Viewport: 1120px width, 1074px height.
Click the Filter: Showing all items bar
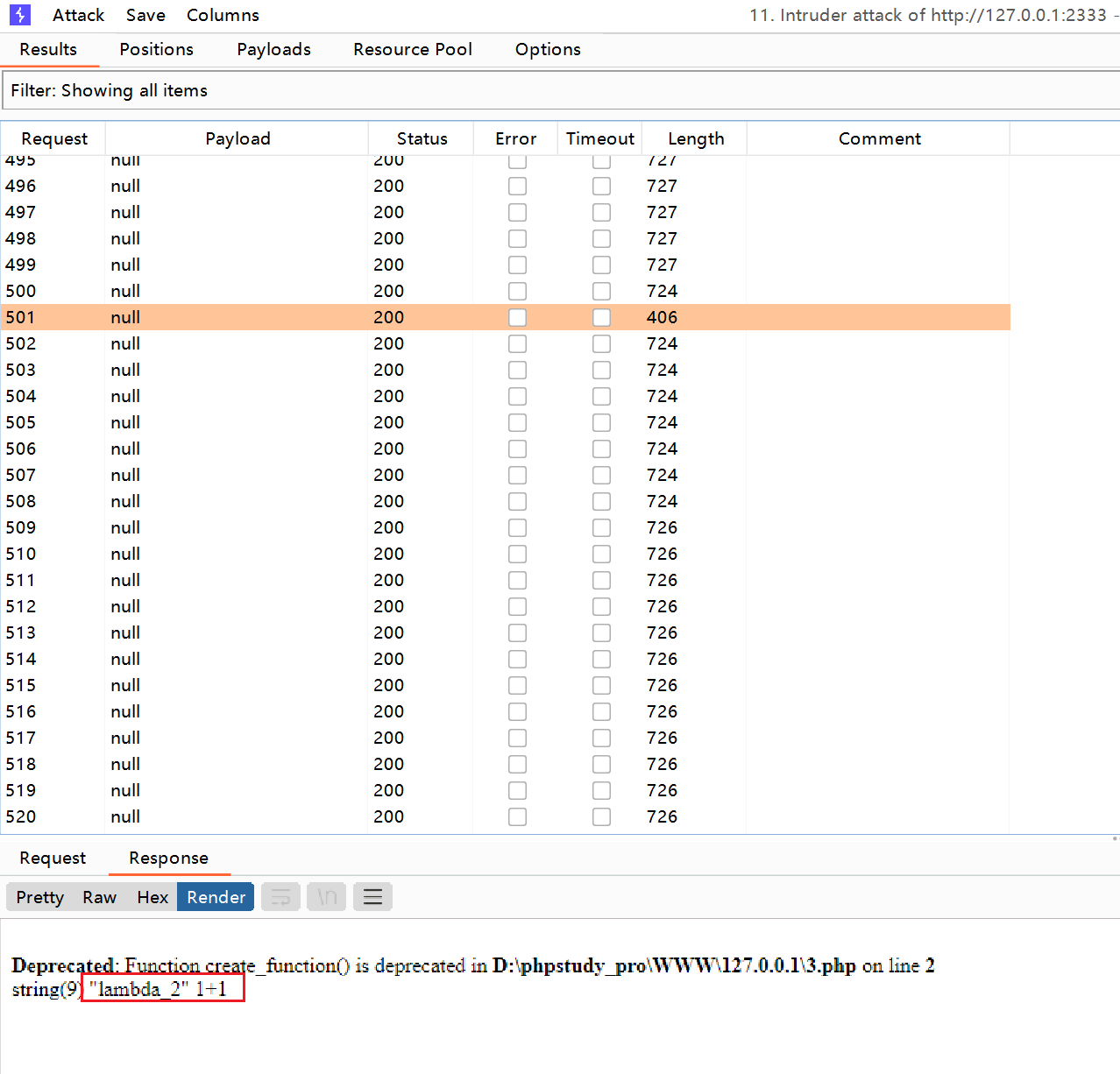pyautogui.click(x=561, y=90)
